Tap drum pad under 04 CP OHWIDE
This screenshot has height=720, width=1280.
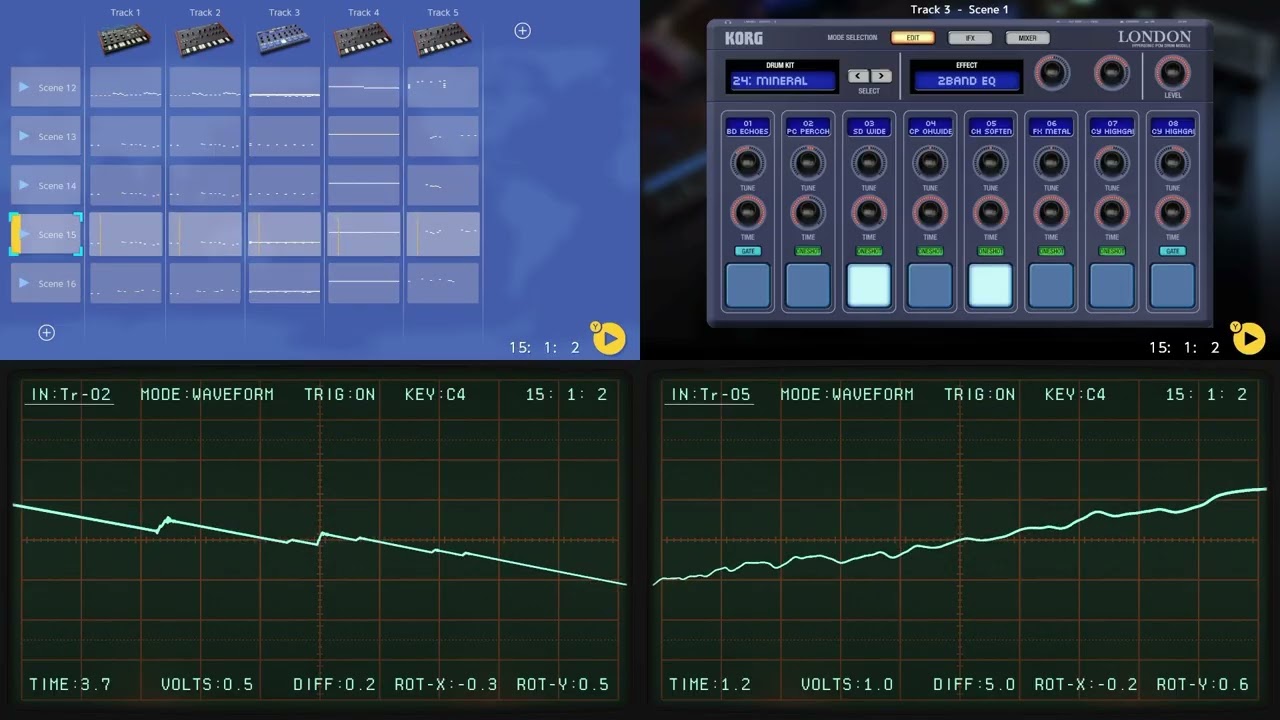click(x=930, y=285)
